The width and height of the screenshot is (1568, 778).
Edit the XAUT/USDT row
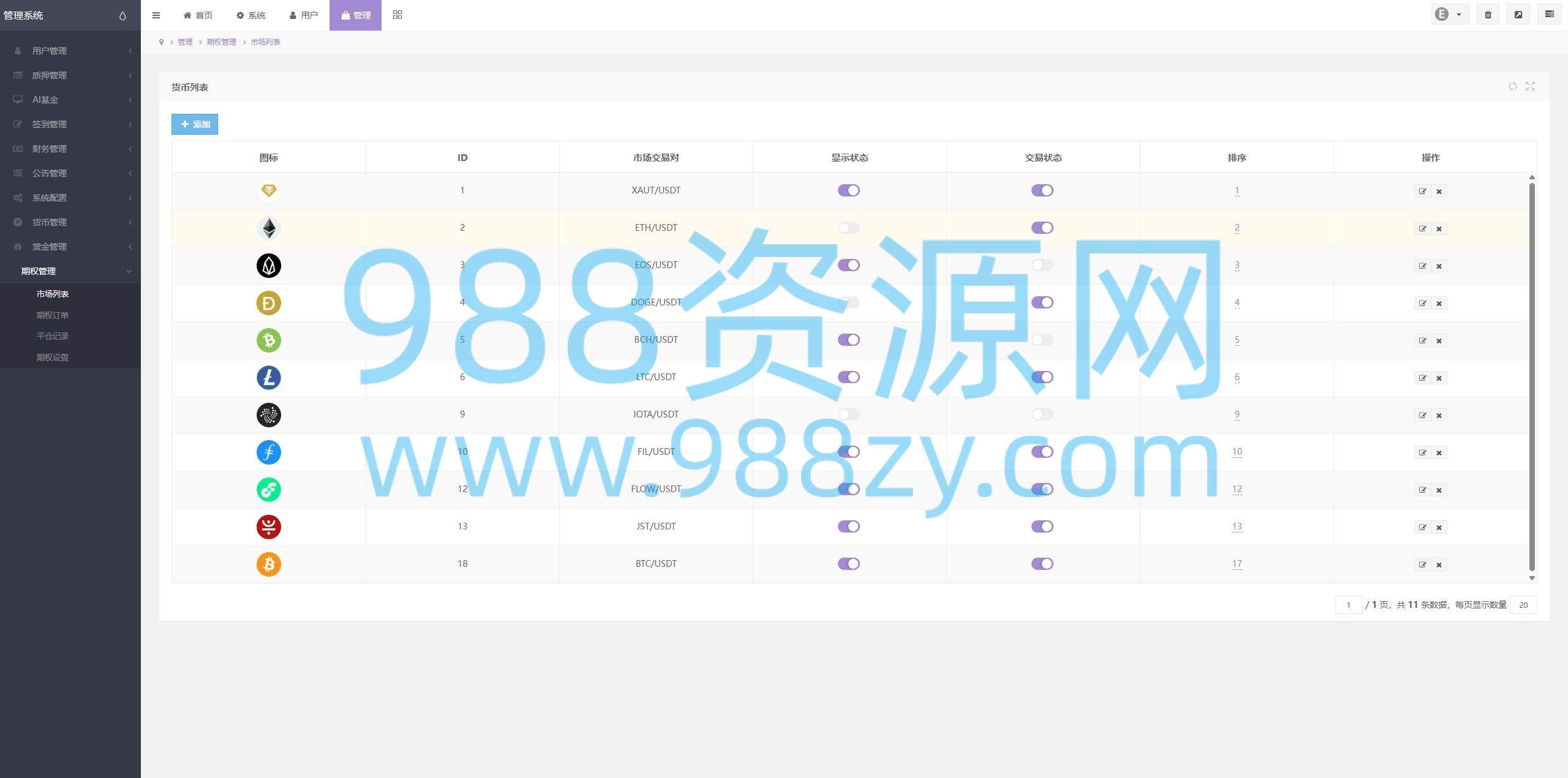point(1422,191)
